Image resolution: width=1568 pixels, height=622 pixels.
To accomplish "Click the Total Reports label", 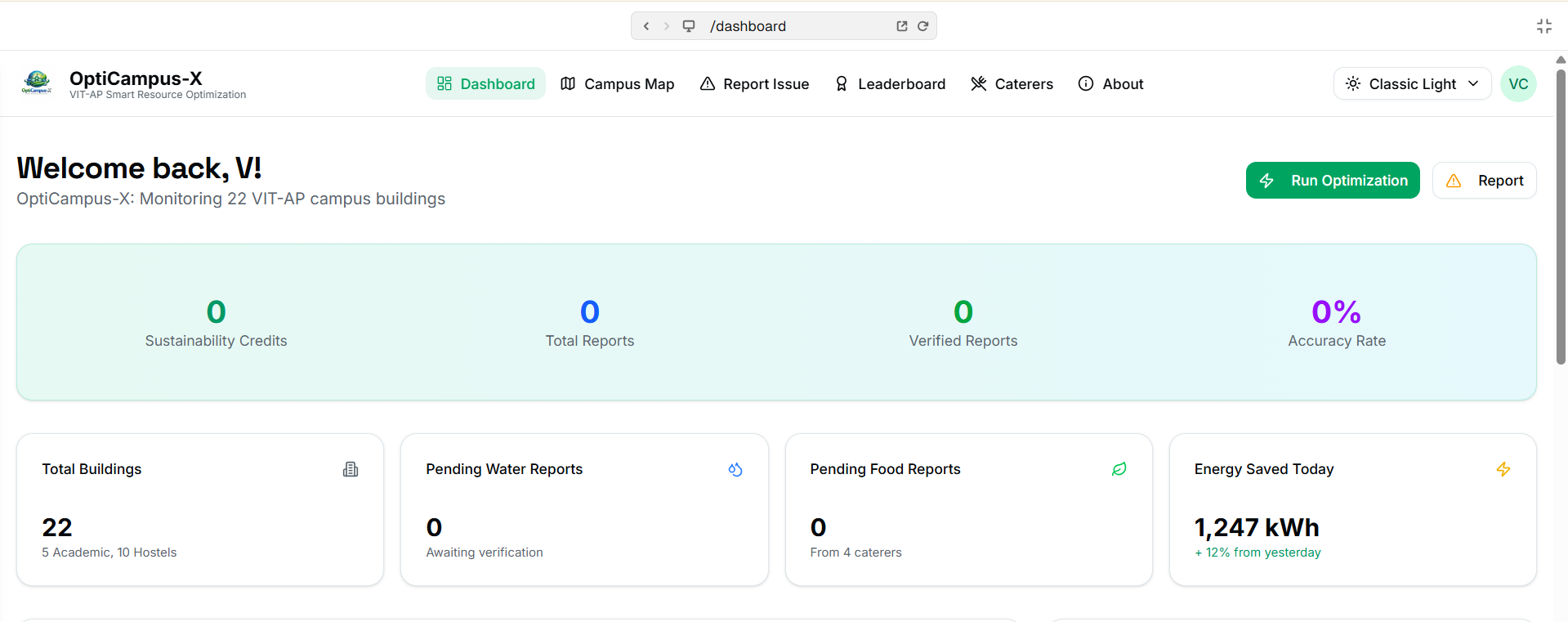I will [590, 341].
